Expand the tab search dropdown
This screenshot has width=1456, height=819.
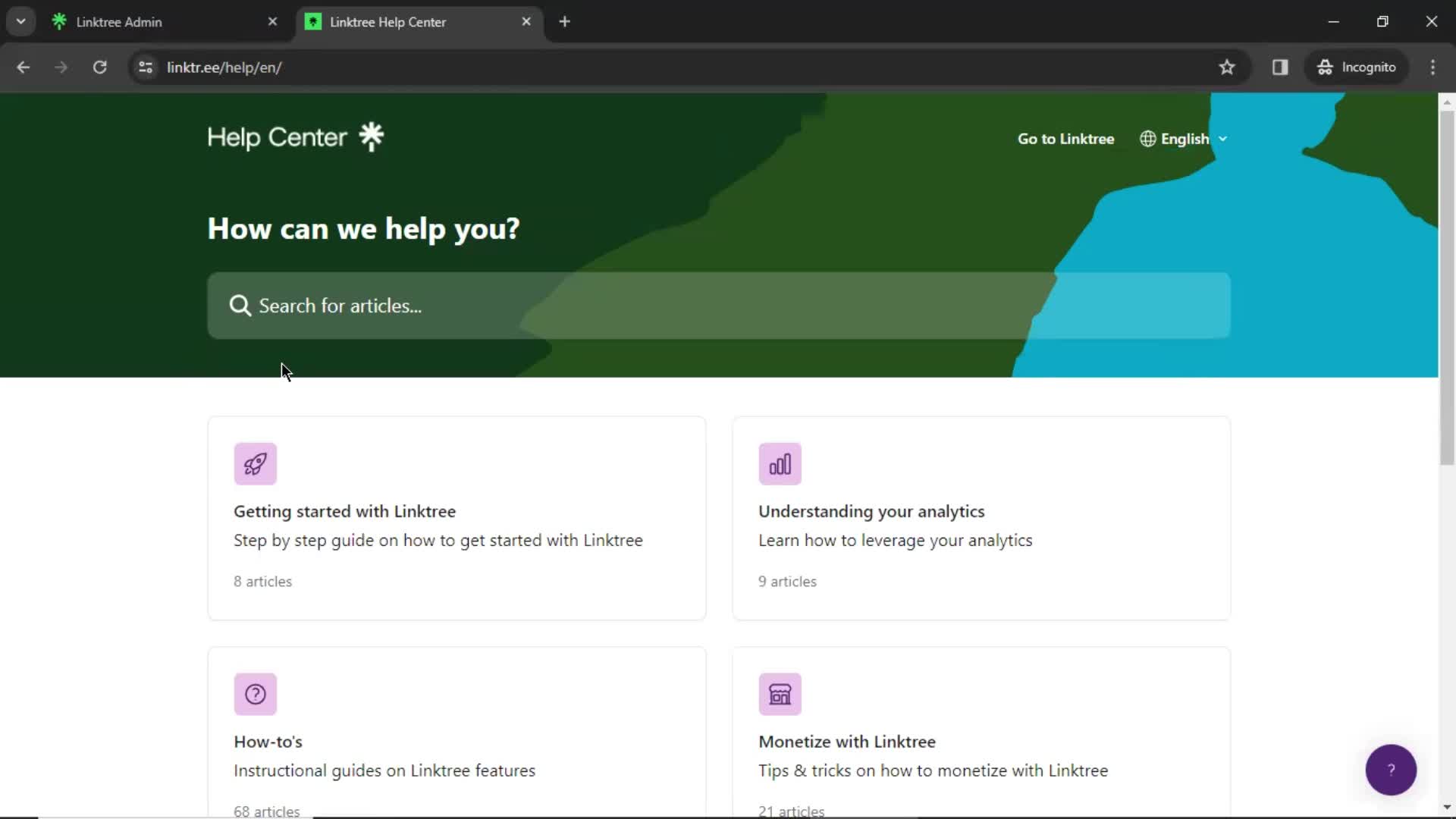click(21, 22)
